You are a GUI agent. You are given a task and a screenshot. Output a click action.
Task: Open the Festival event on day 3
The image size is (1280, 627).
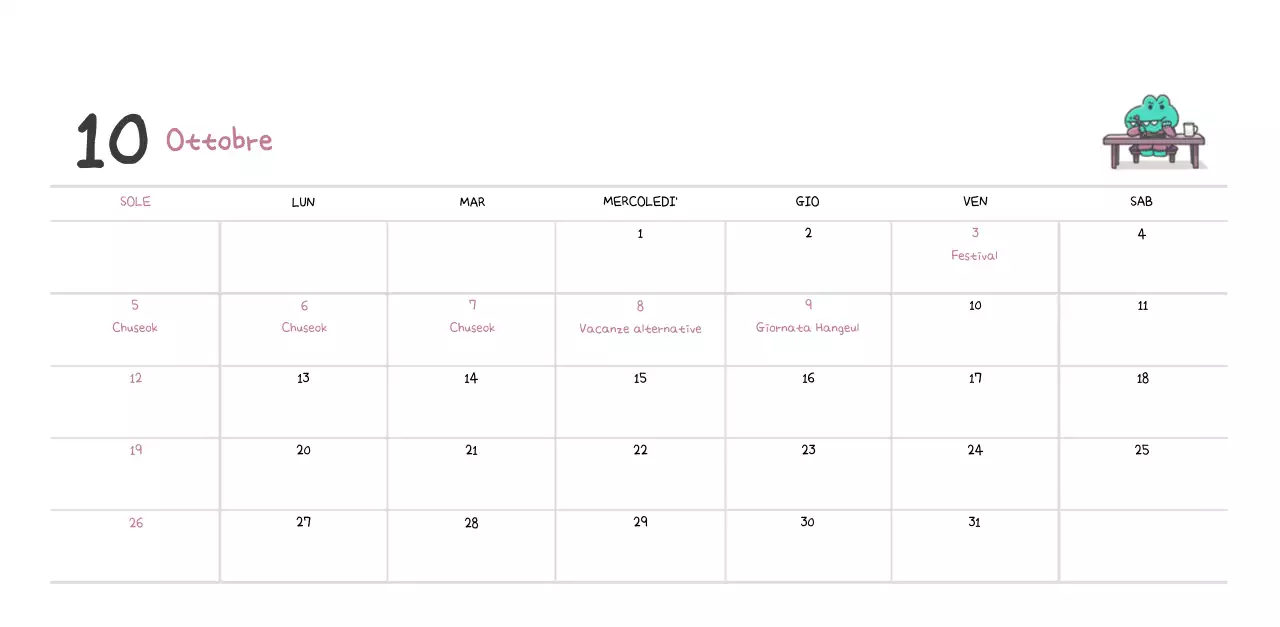pyautogui.click(x=974, y=256)
